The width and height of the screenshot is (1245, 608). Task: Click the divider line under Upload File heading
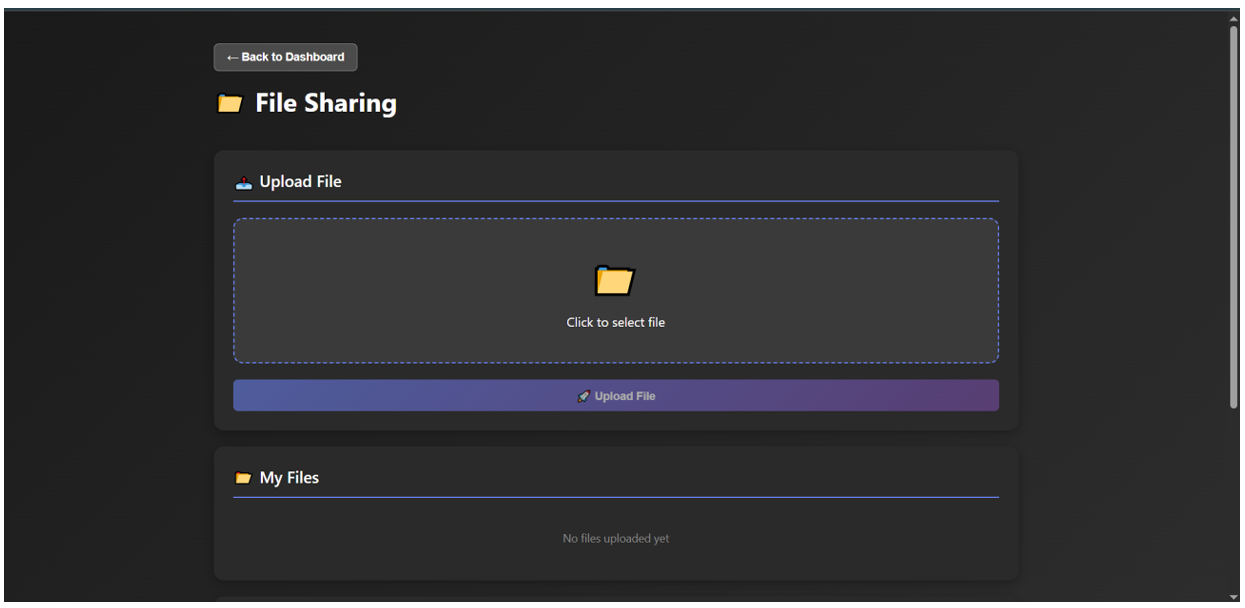615,201
